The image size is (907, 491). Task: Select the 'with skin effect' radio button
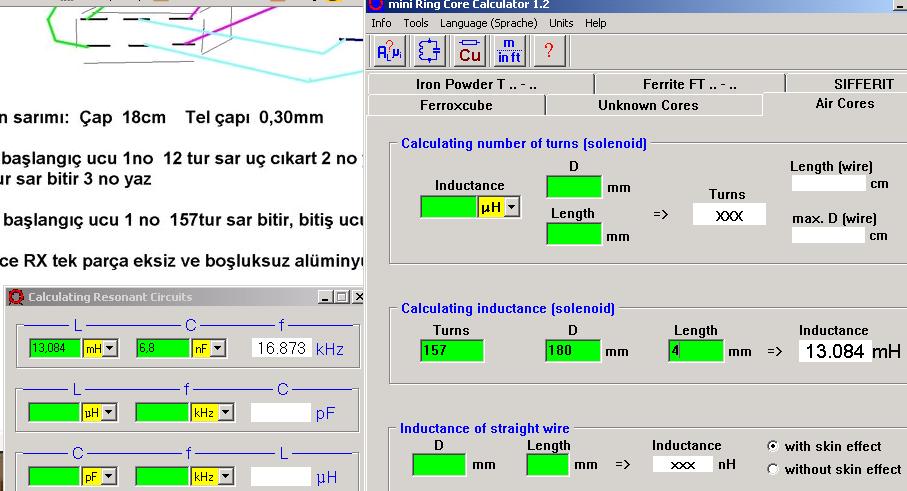(773, 446)
